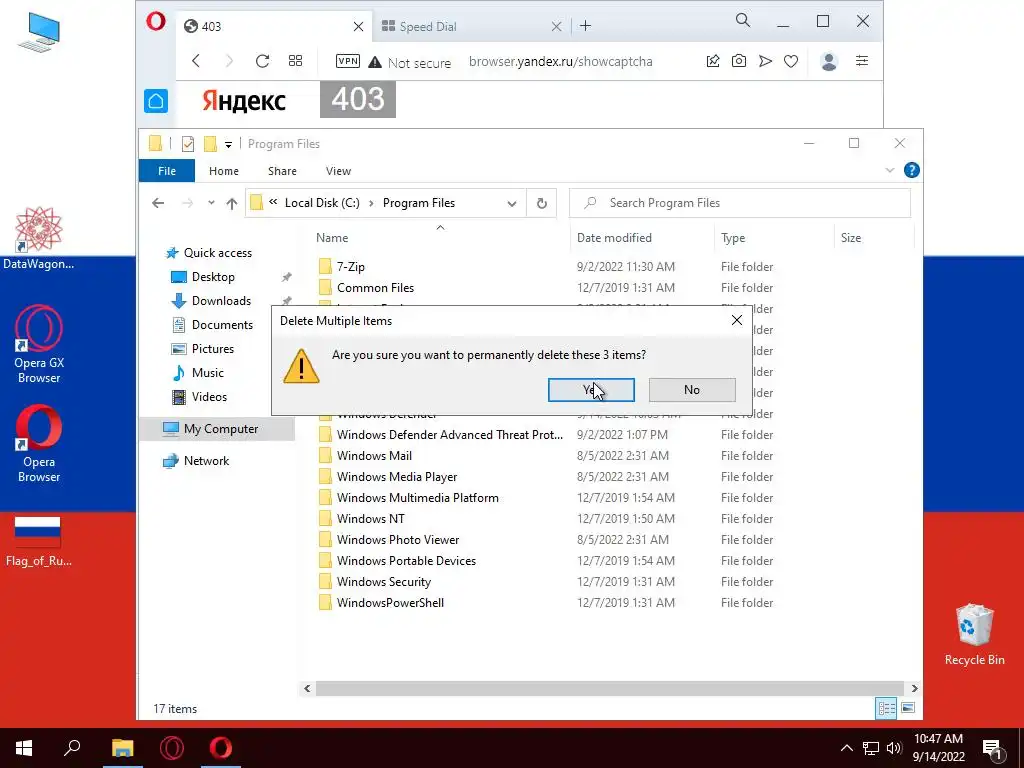Select Quick access in navigation pane
Screen dimensions: 1024x768
(217, 253)
